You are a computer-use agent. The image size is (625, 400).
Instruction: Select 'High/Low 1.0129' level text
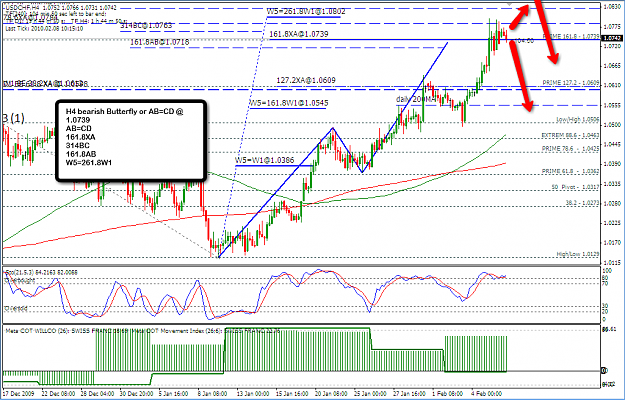point(578,254)
